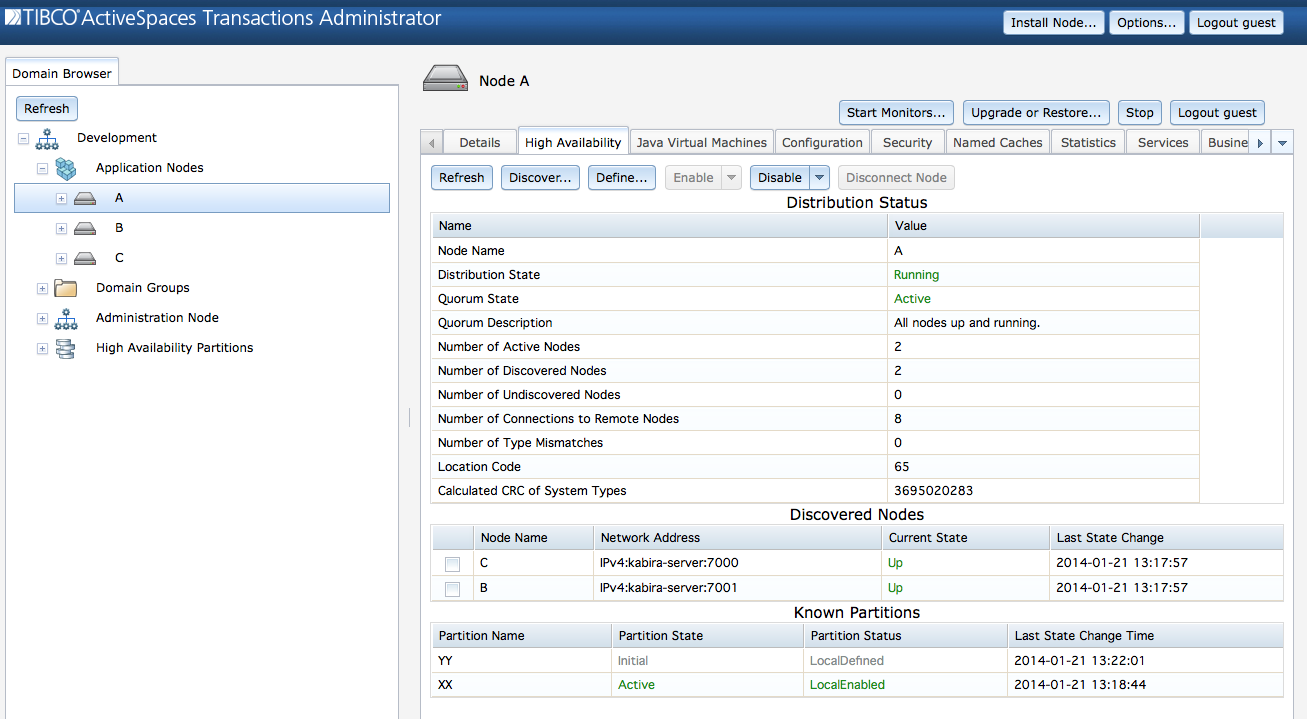Click the Start Monitors button
This screenshot has height=719, width=1307.
pos(896,112)
